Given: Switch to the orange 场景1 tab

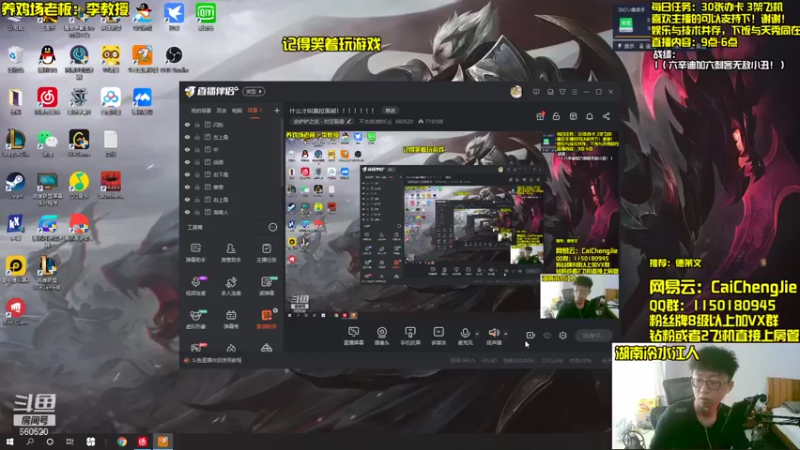Looking at the screenshot, I should tap(254, 110).
